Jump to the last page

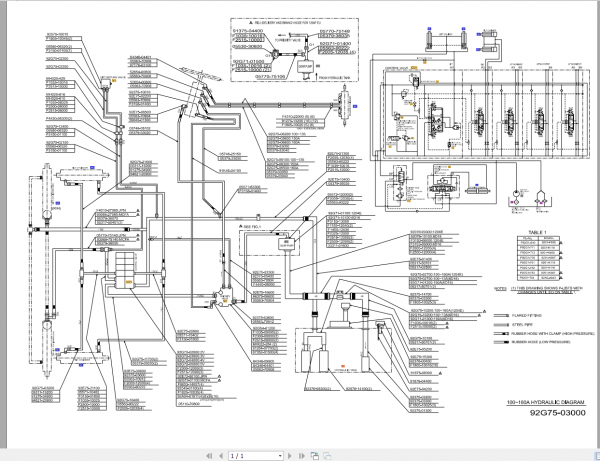pyautogui.click(x=299, y=454)
